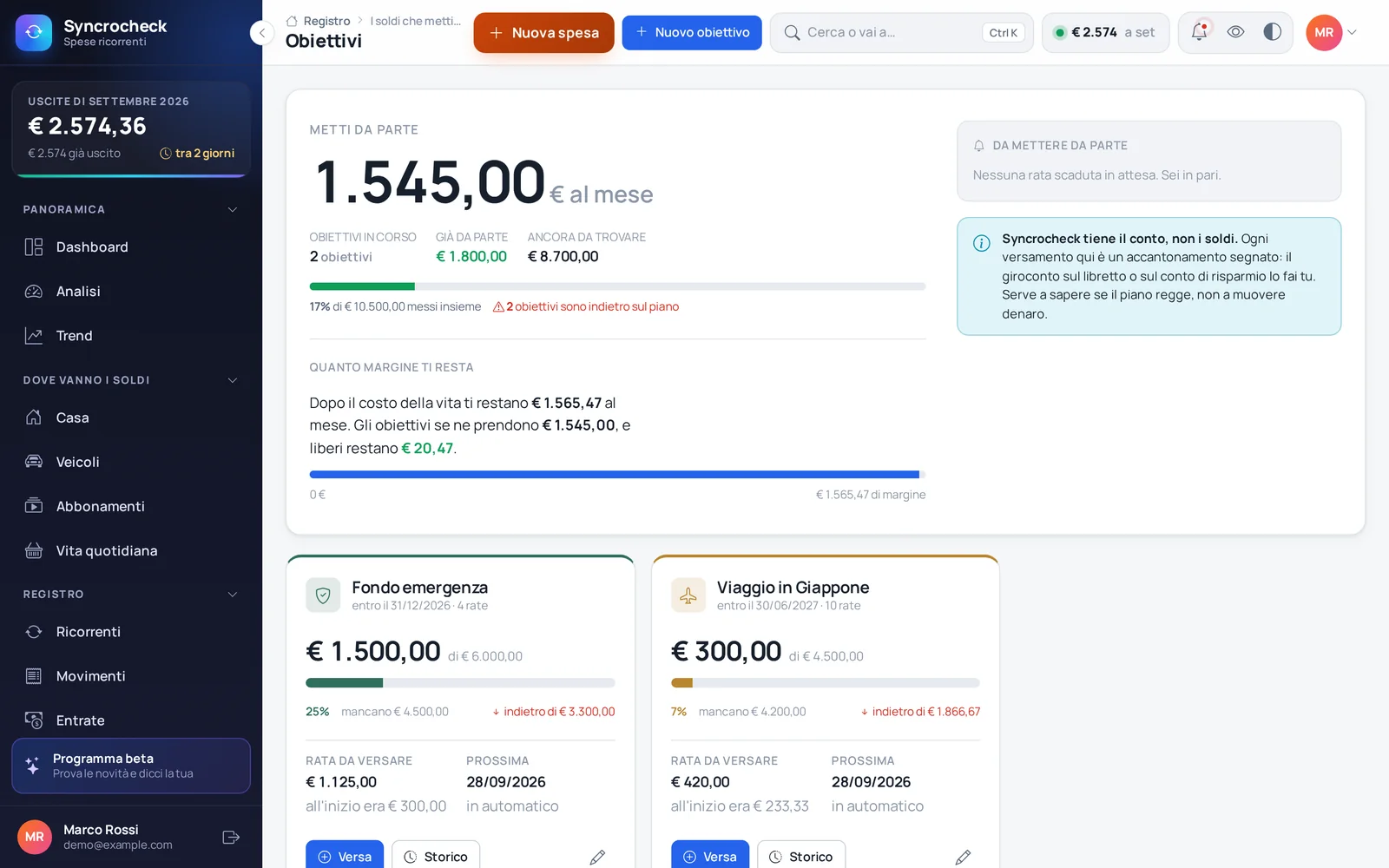Edit Fondo emergenza with pencil icon
The image size is (1389, 868).
(597, 857)
